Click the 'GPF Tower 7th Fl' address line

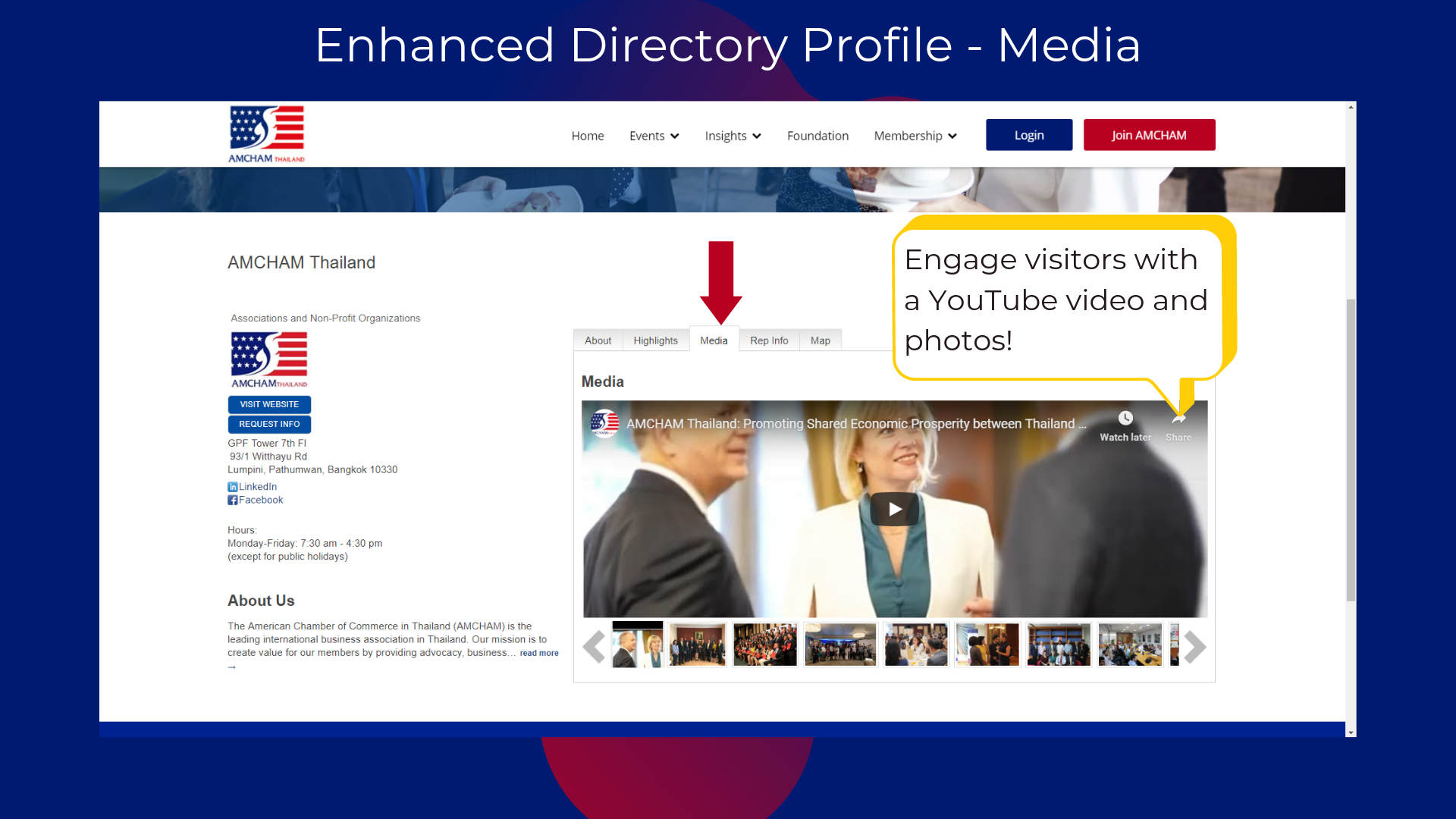coord(267,443)
